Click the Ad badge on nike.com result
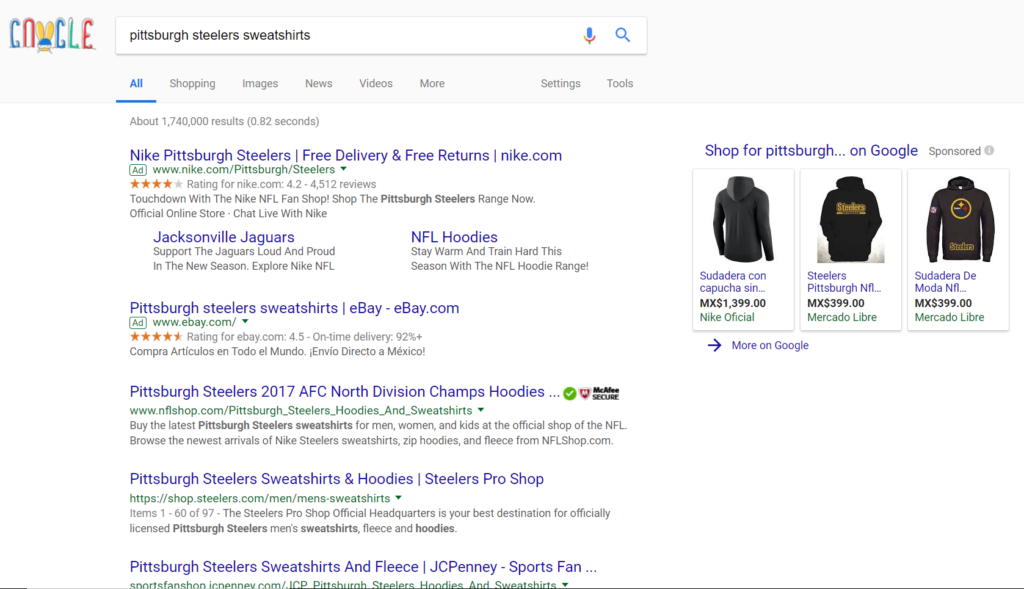 [138, 170]
